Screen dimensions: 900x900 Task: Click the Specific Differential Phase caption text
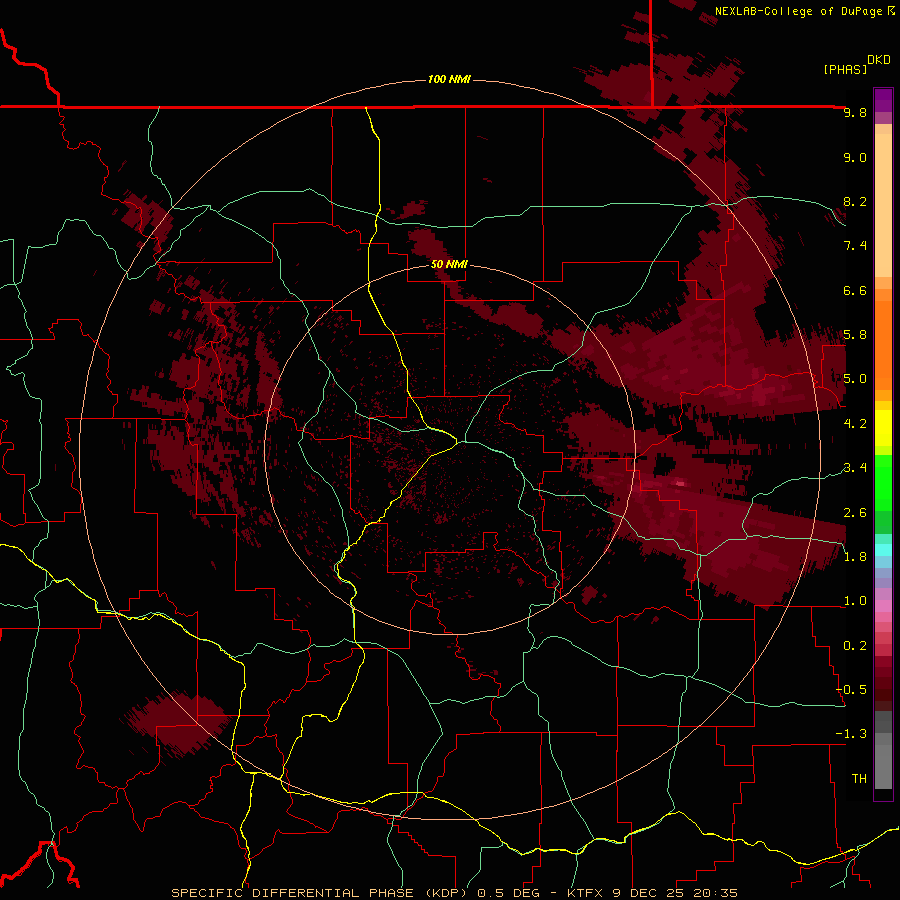(x=455, y=893)
